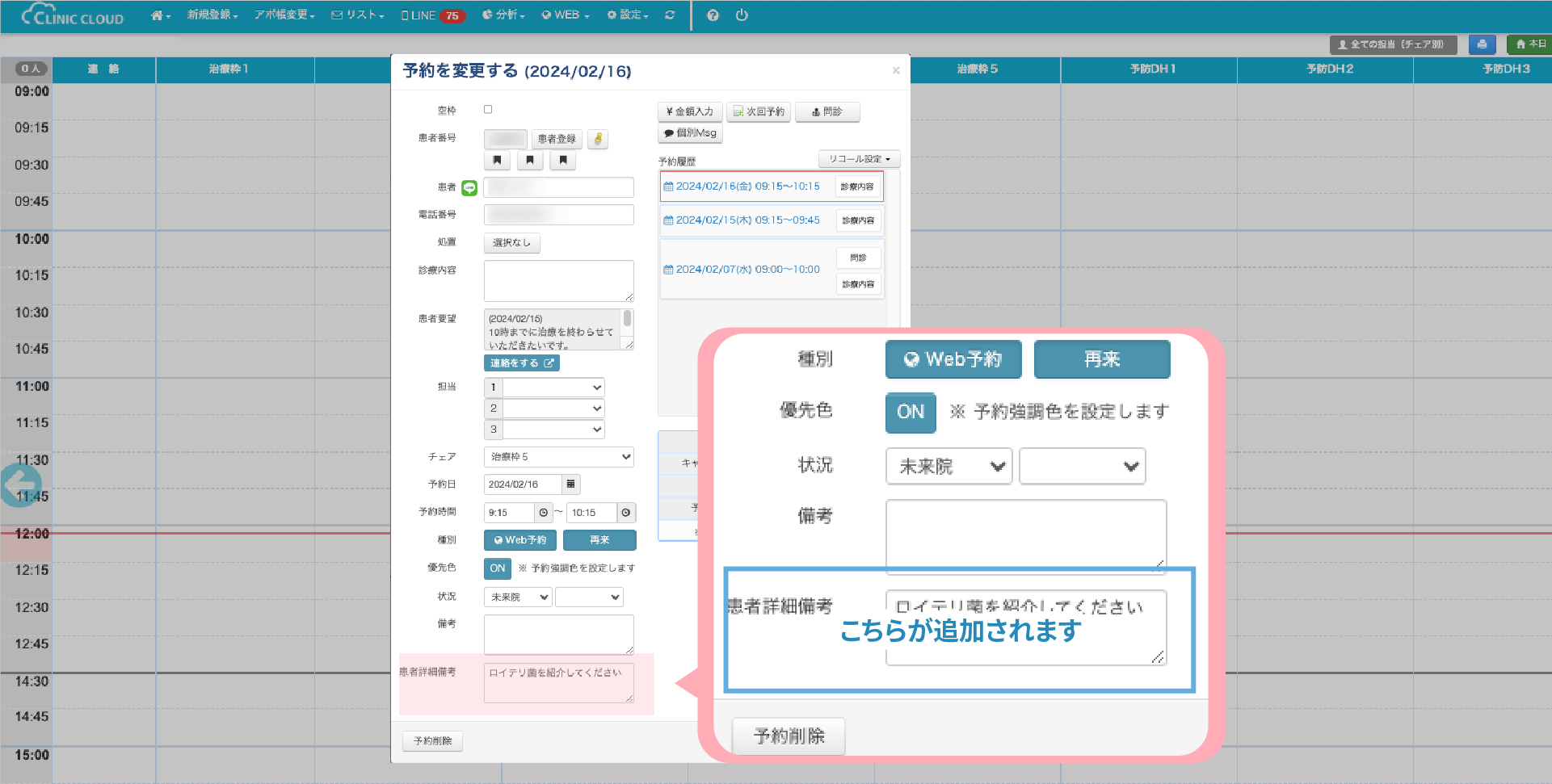Click the clock icon after the 10:15 end time
The width and height of the screenshot is (1552, 784).
[x=626, y=513]
